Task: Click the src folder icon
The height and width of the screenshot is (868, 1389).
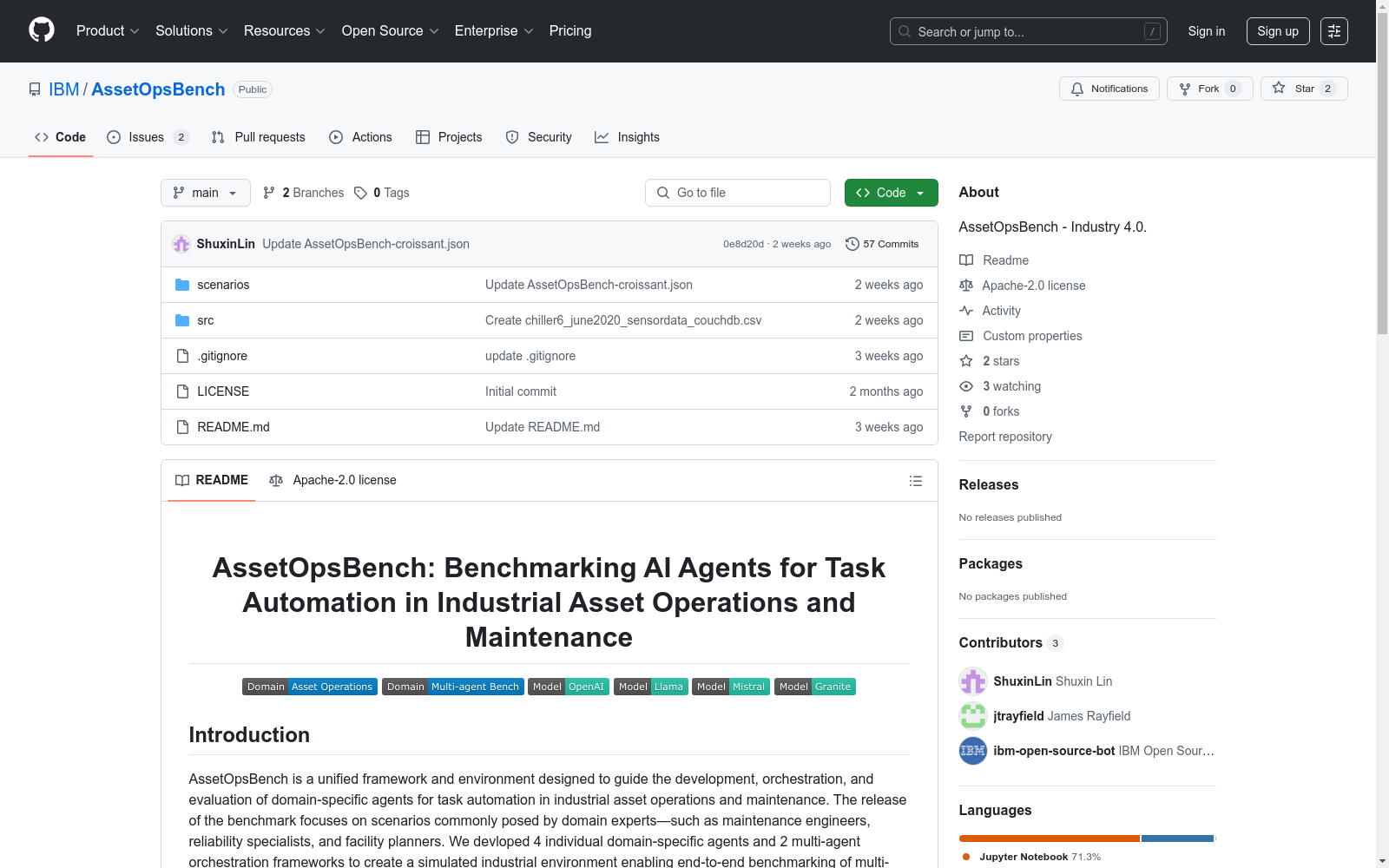Action: pos(182,320)
